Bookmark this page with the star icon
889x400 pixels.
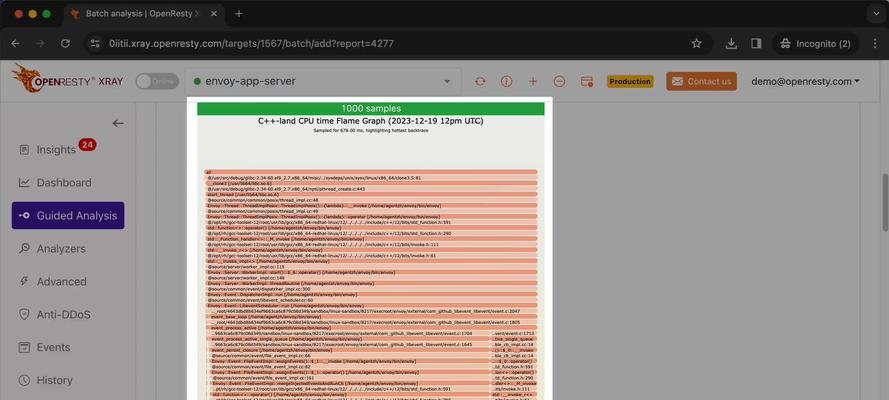[x=697, y=44]
